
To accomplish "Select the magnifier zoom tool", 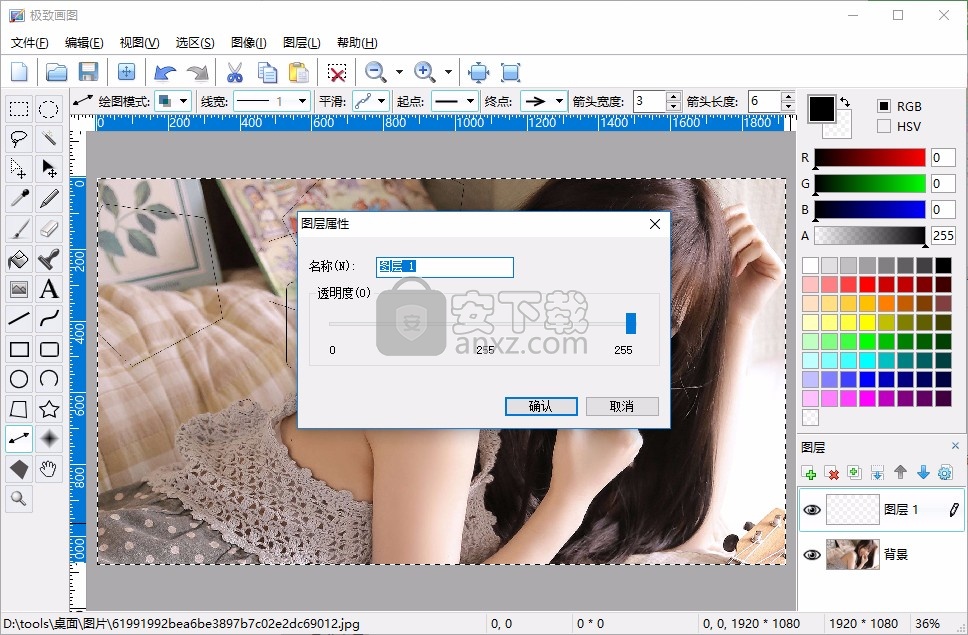I will tap(19, 499).
